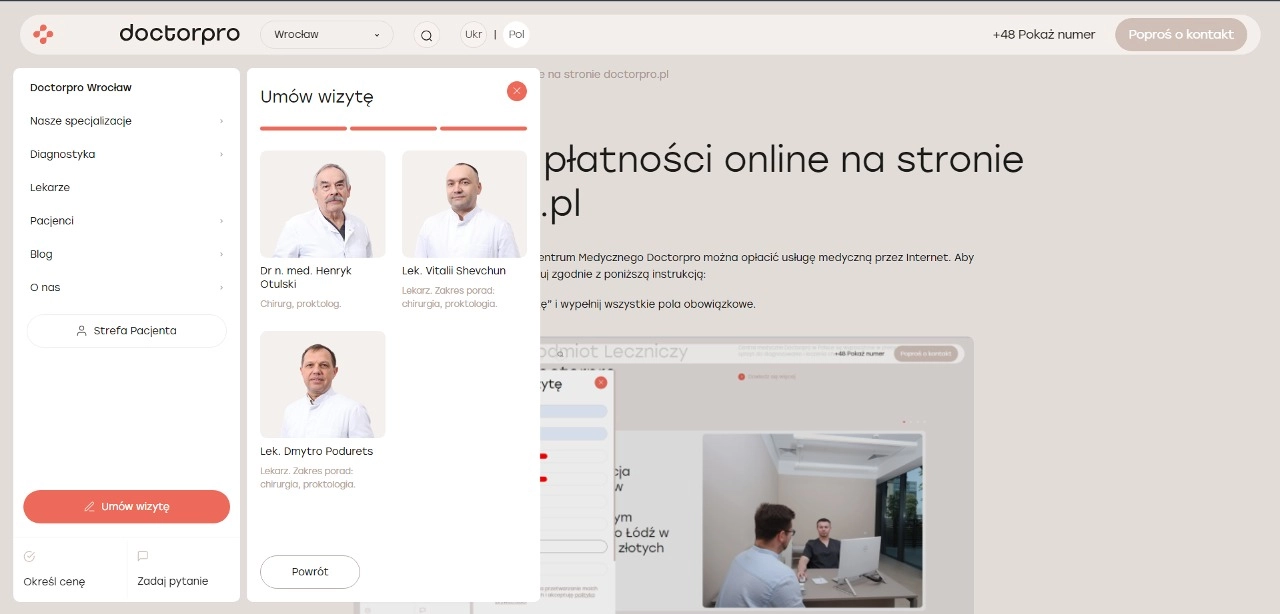This screenshot has width=1280, height=614.
Task: Switch language to Ukr
Action: [473, 34]
